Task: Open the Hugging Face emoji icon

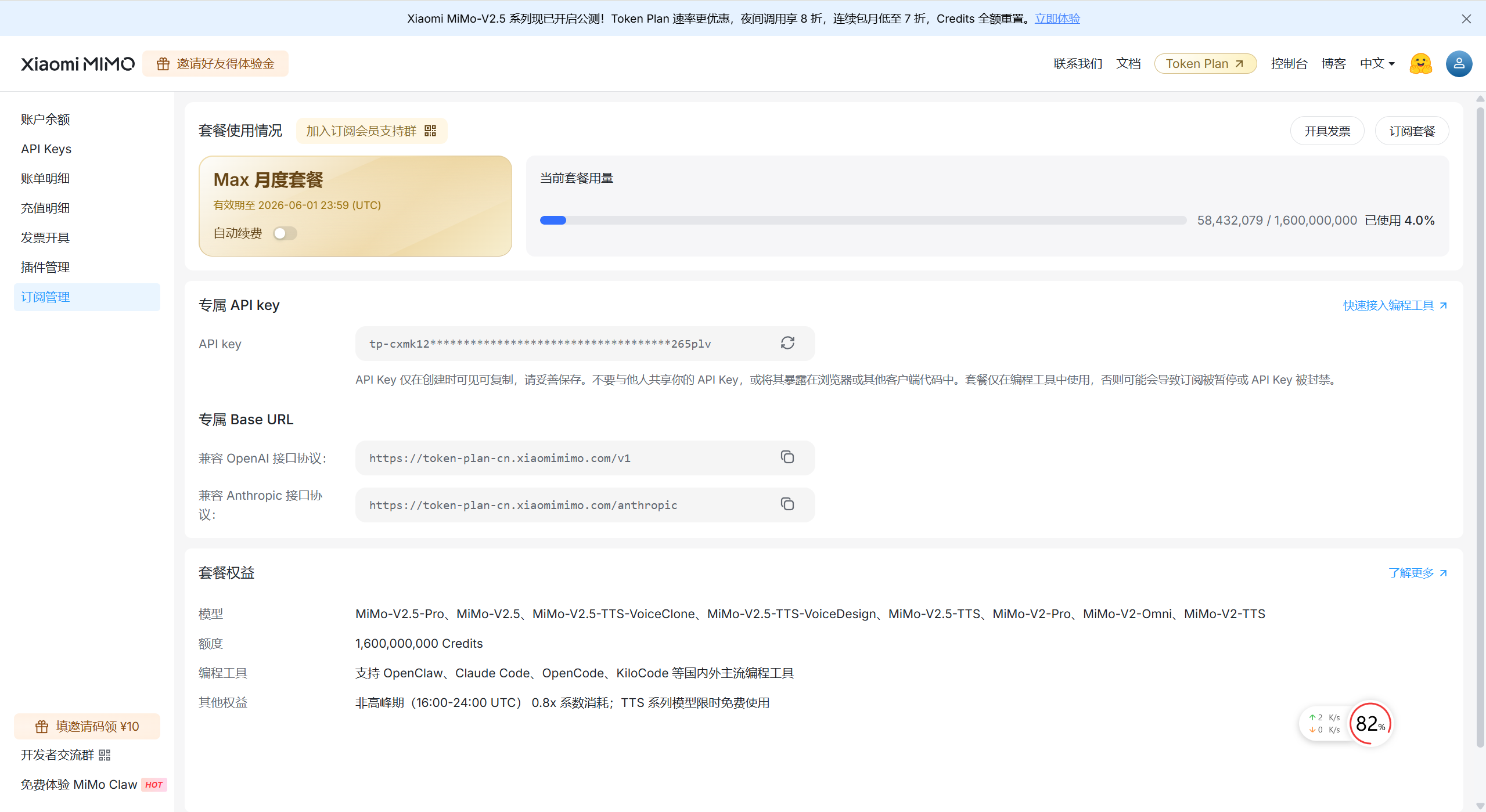Action: coord(1420,64)
